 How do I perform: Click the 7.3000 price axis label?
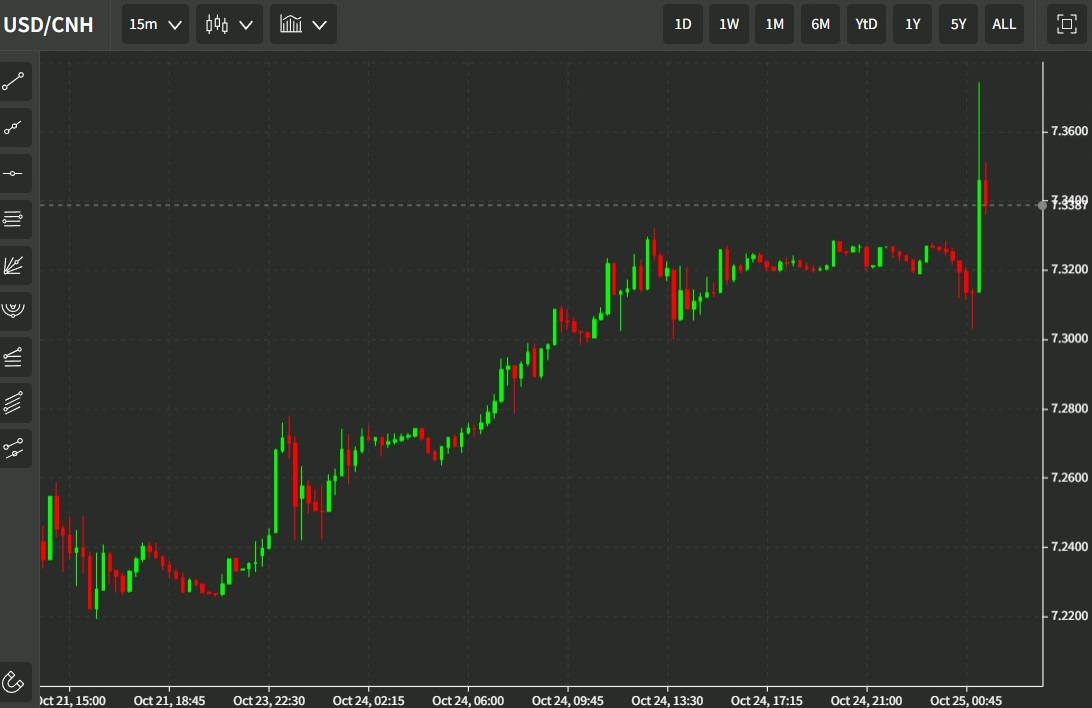point(1069,338)
